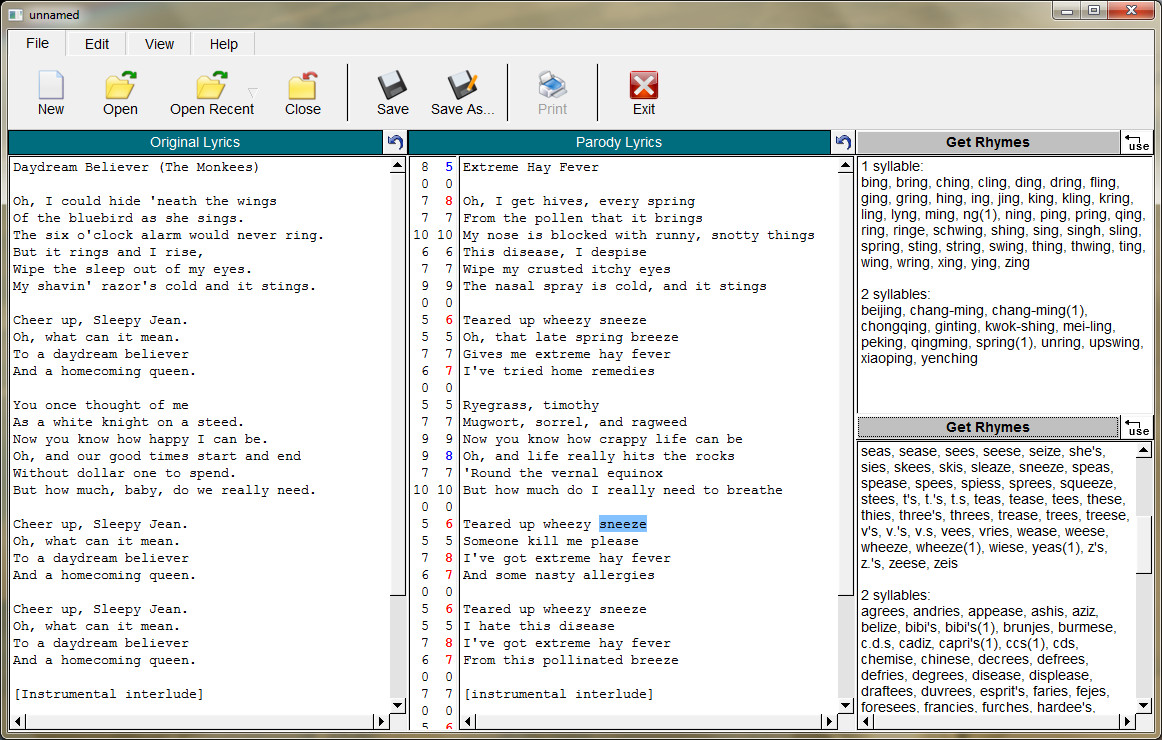Expand the Open Recent dropdown arrow
1162x740 pixels.
click(253, 93)
